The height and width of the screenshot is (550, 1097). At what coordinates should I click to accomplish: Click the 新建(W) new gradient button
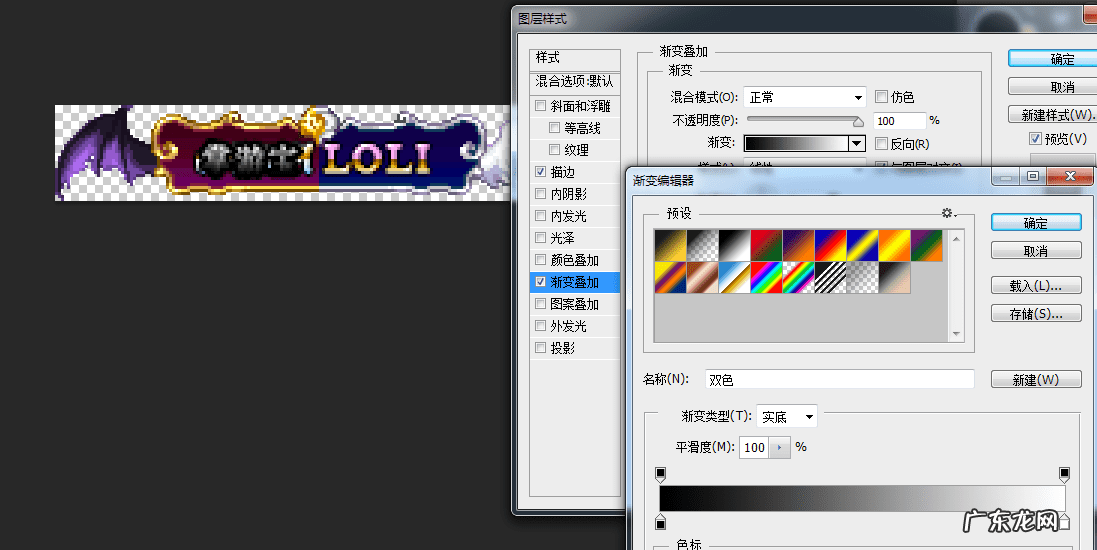1036,379
